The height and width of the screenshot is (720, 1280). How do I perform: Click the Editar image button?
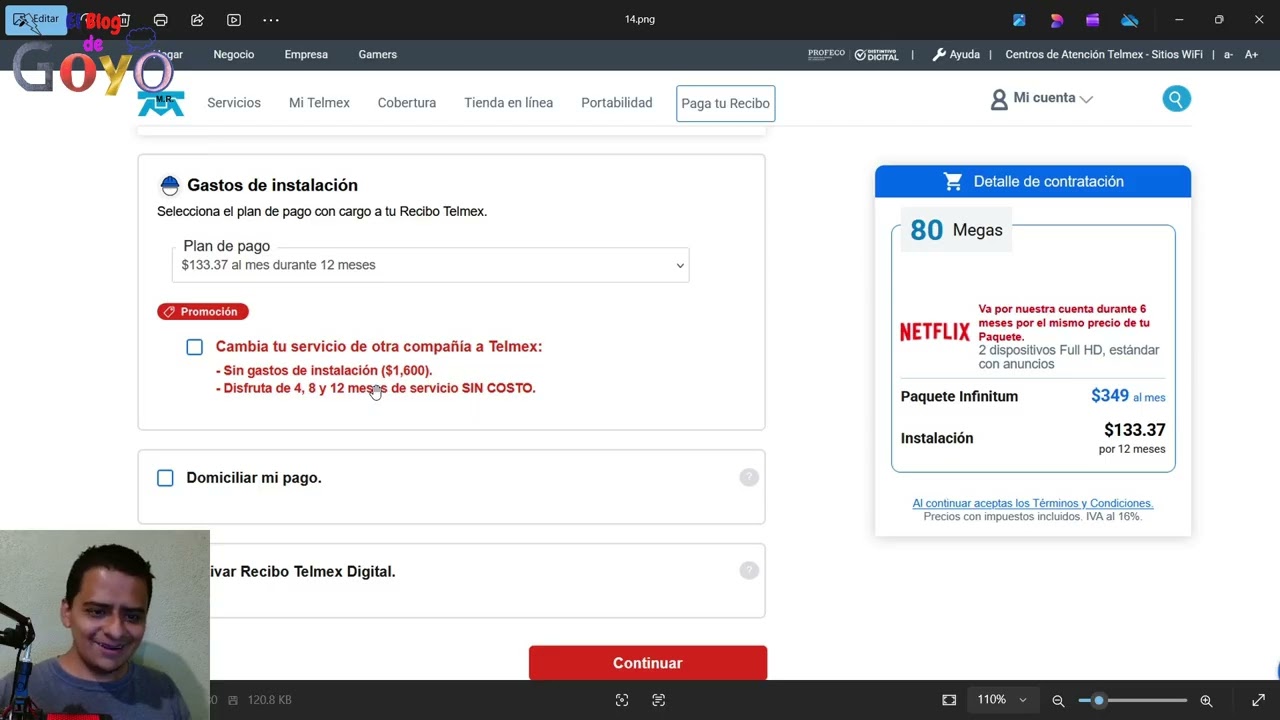pyautogui.click(x=36, y=19)
